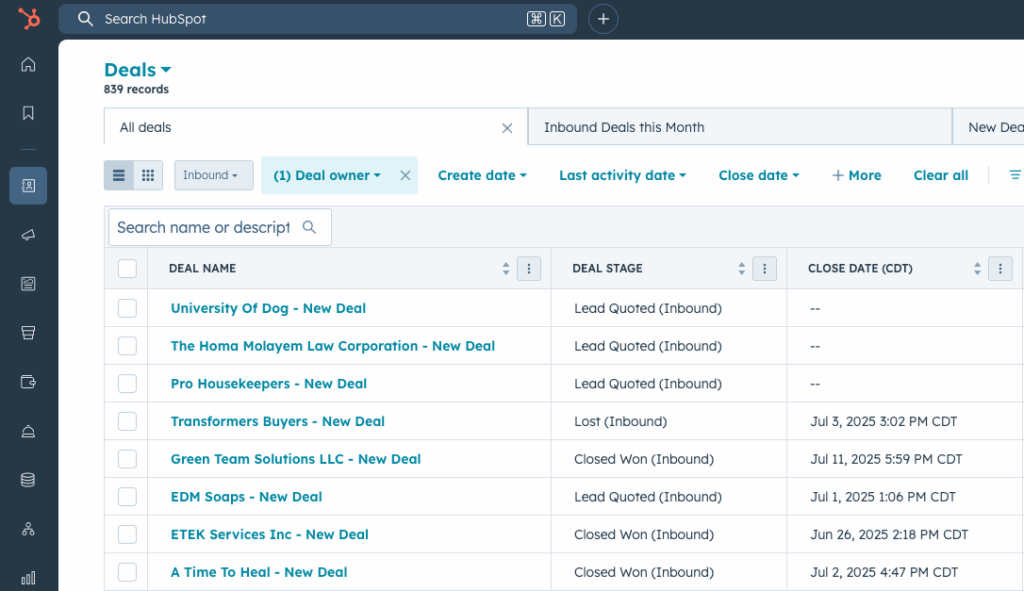Open the Green Team Solutions LLC deal
Viewport: 1024px width, 591px height.
point(295,458)
